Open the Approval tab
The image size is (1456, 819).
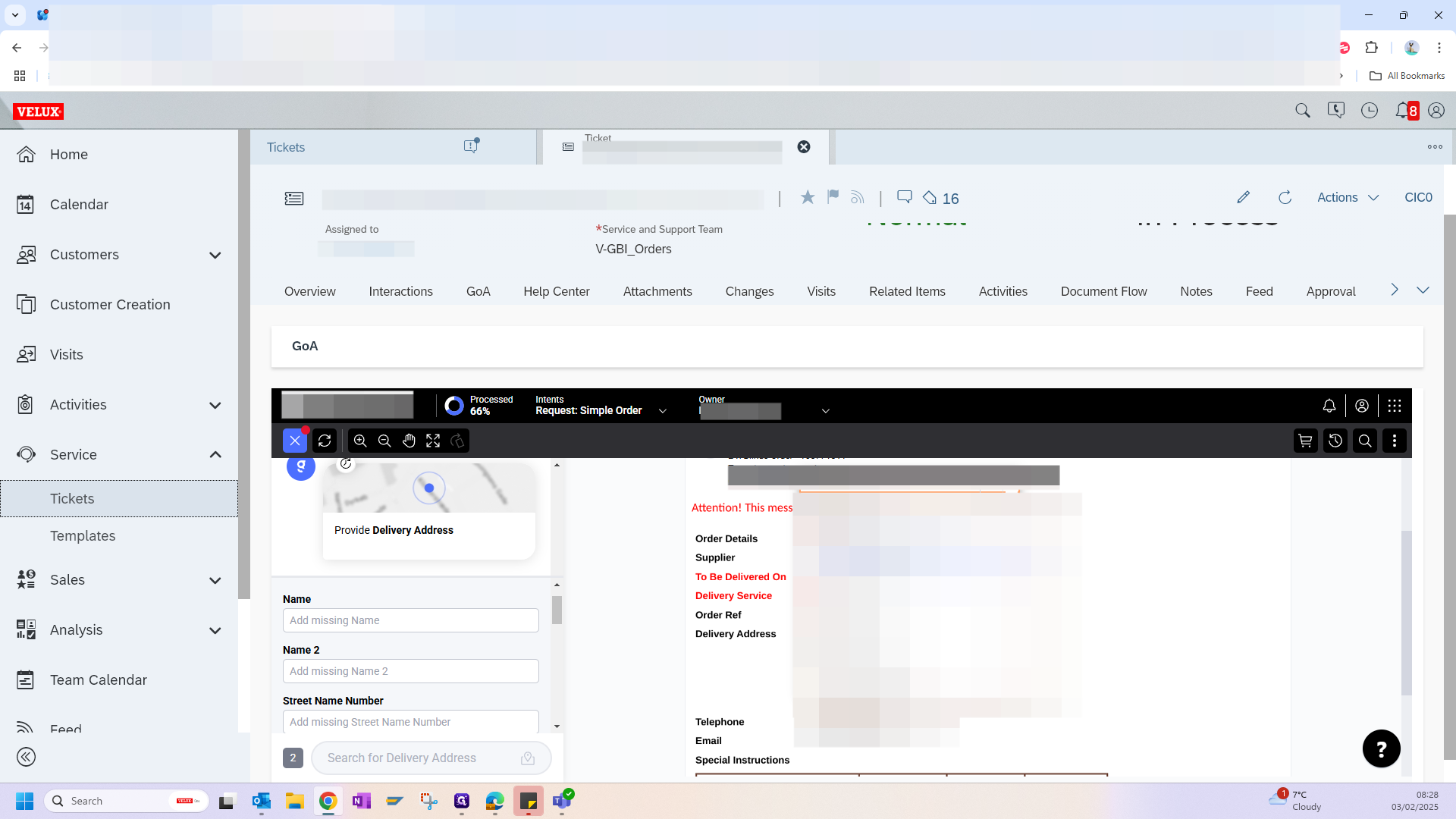point(1331,291)
